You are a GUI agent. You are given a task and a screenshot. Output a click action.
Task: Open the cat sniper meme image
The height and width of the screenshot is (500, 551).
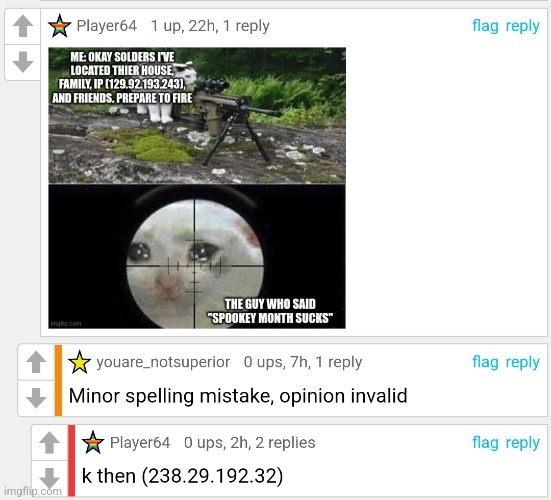click(197, 188)
